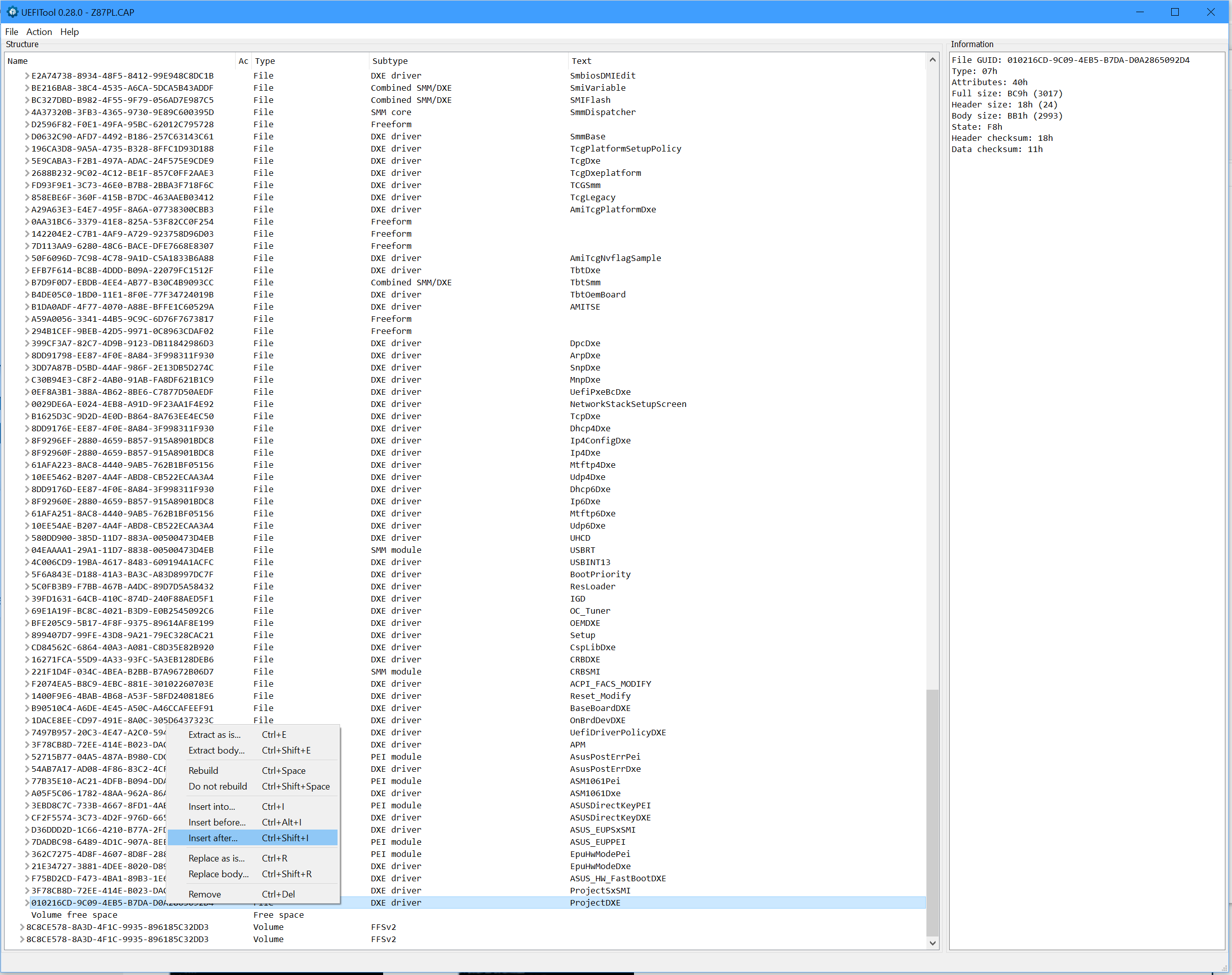This screenshot has height=975, width=1232.
Task: Close the UEFITool window
Action: (1211, 12)
